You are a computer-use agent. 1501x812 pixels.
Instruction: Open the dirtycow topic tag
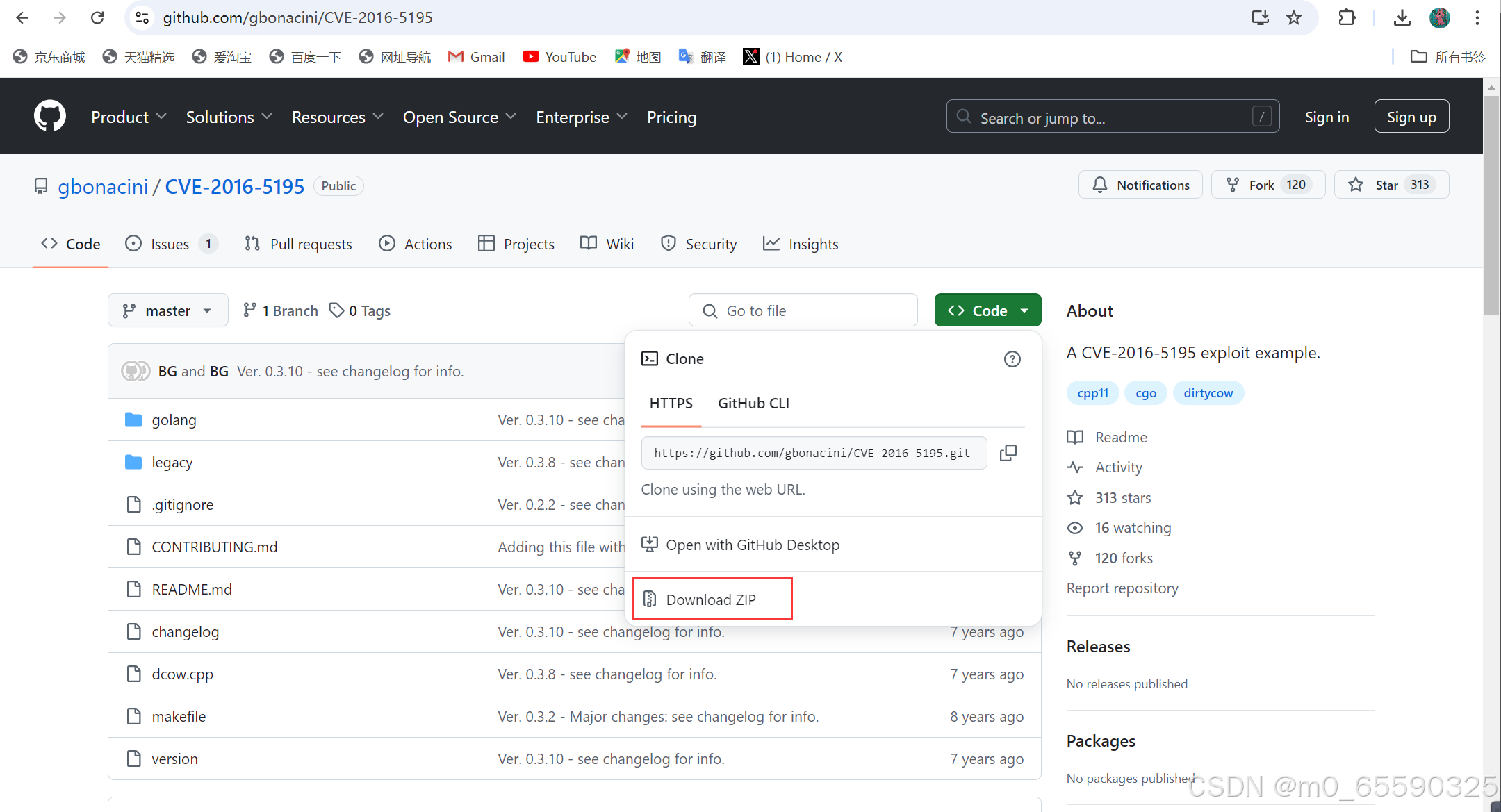1208,393
